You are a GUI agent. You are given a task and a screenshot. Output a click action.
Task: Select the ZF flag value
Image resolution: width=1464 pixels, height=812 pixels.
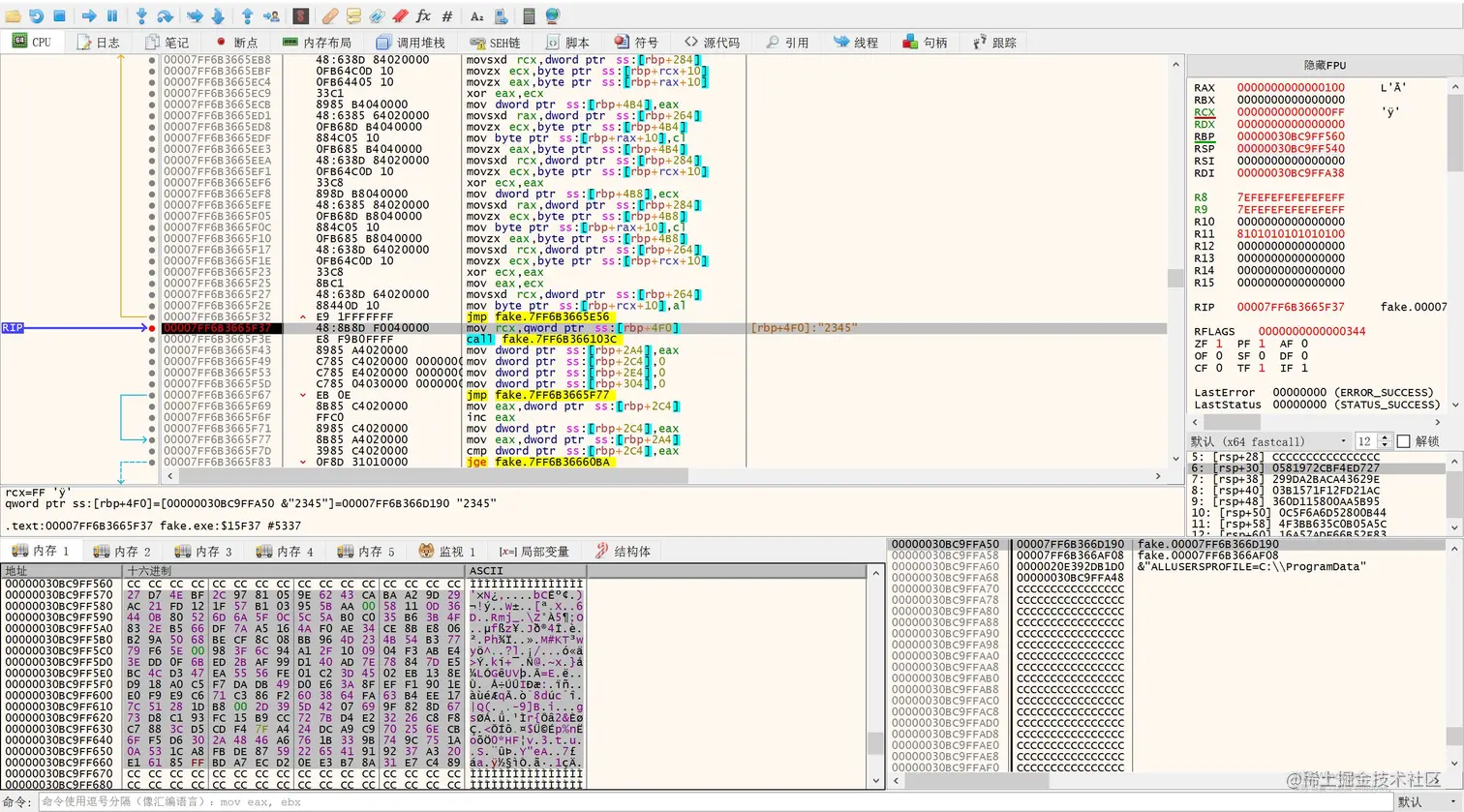pos(1219,344)
